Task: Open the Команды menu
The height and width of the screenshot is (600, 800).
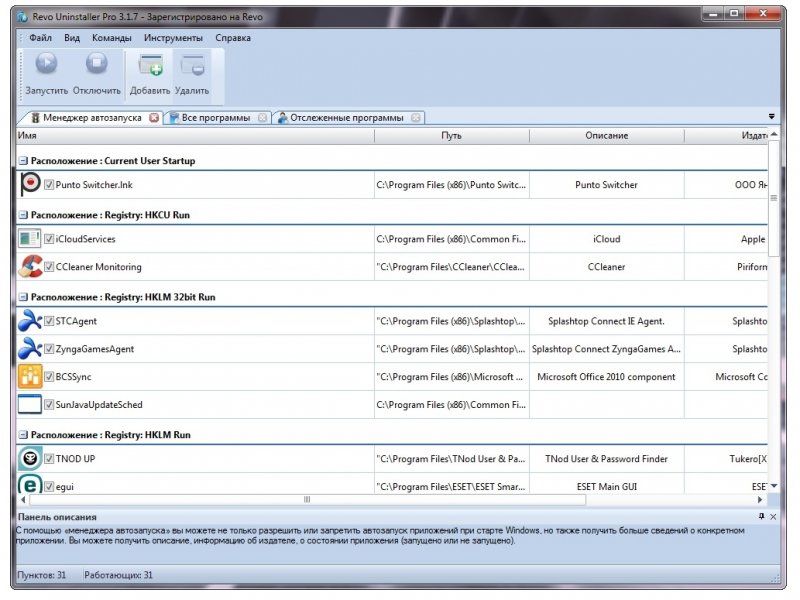Action: [112, 38]
